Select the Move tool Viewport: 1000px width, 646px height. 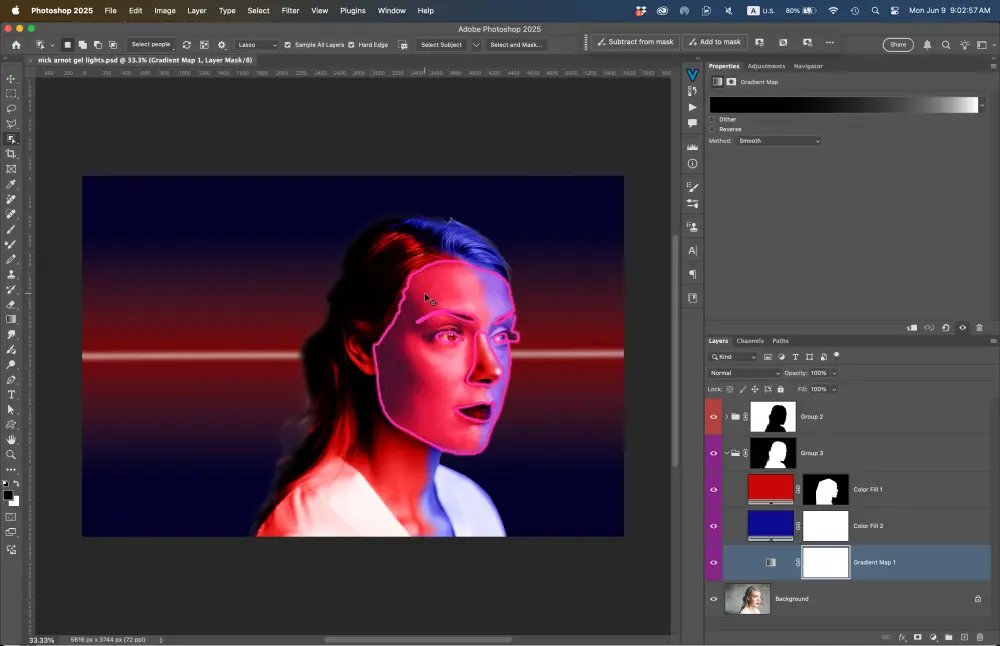[11, 78]
